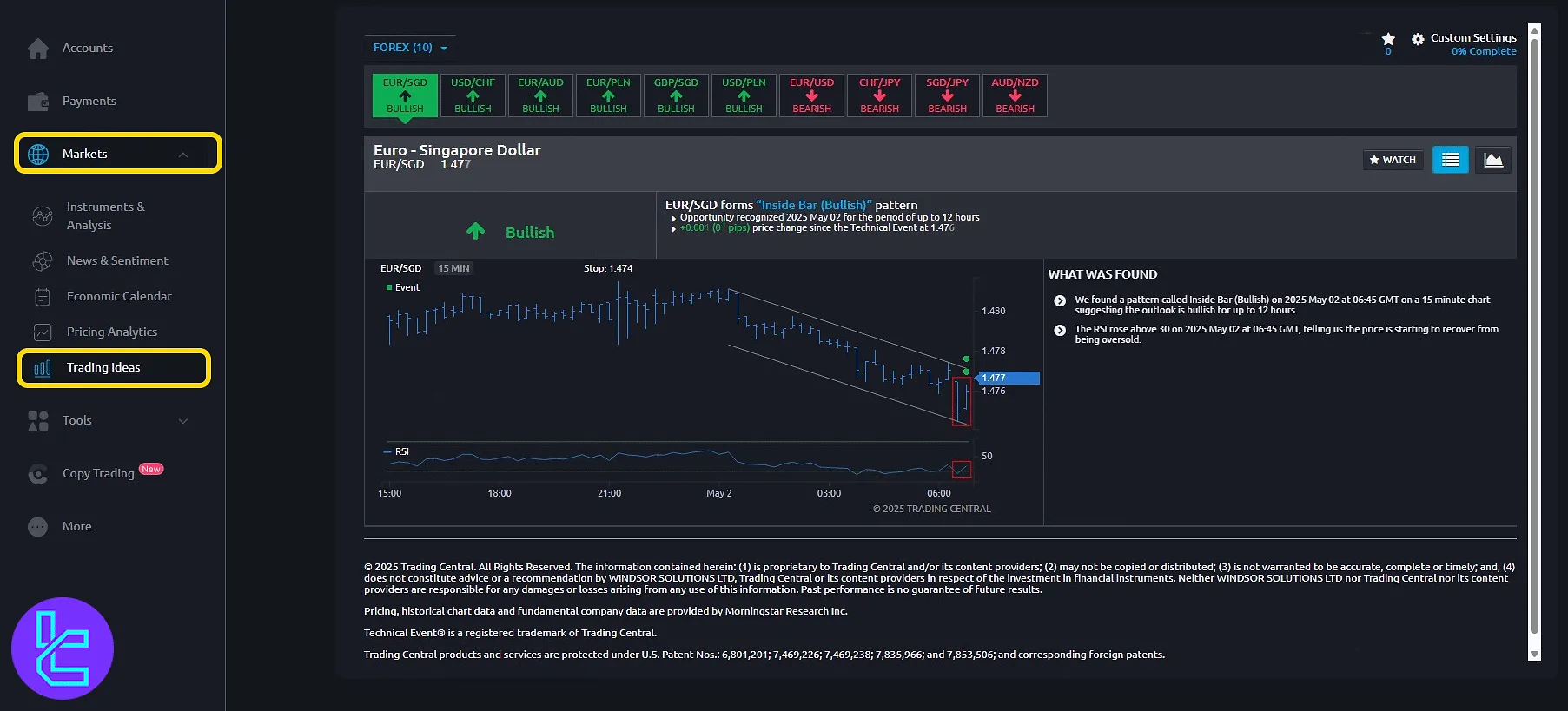Click the green Bullish up arrow
1568x711 pixels.
[x=475, y=231]
